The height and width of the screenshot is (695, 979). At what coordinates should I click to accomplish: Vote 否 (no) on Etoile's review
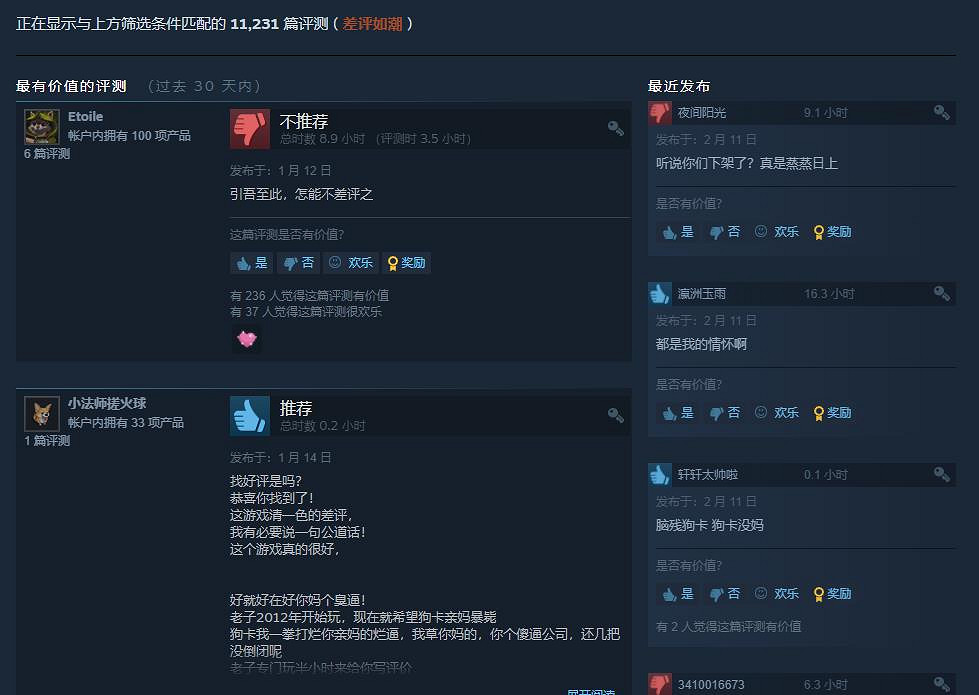coord(298,263)
